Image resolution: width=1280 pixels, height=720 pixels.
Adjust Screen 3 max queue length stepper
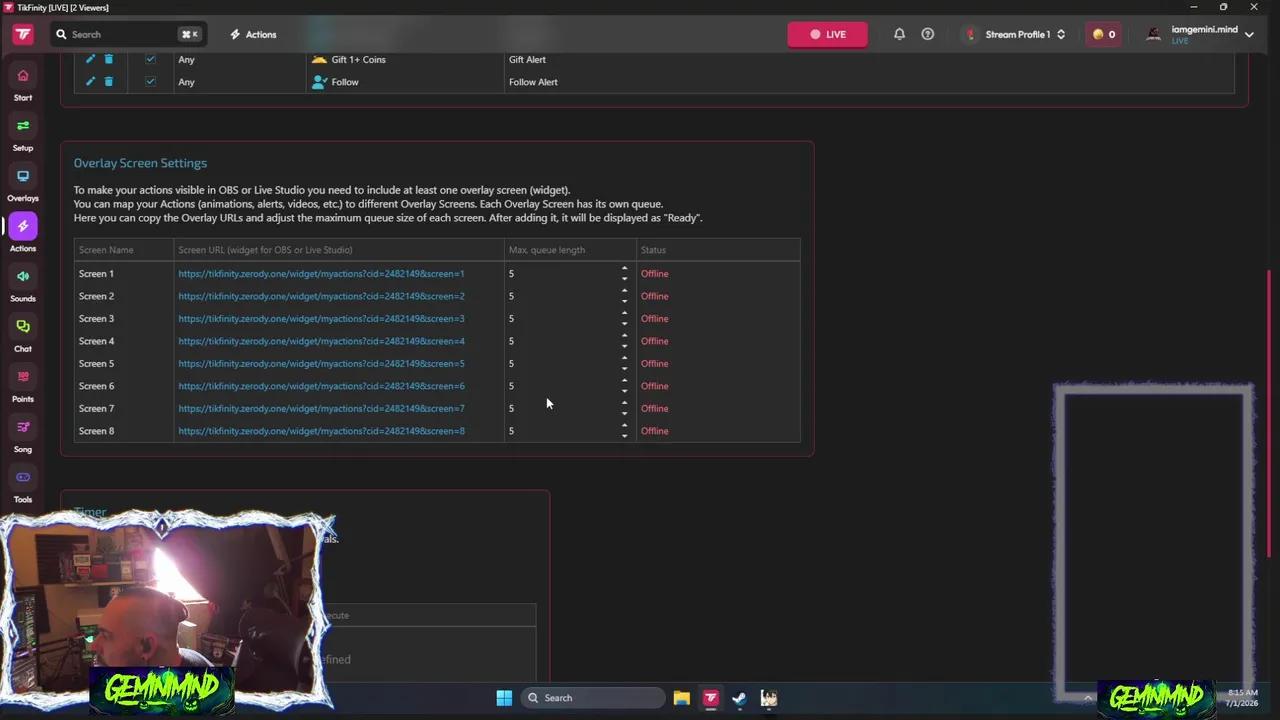(x=624, y=318)
